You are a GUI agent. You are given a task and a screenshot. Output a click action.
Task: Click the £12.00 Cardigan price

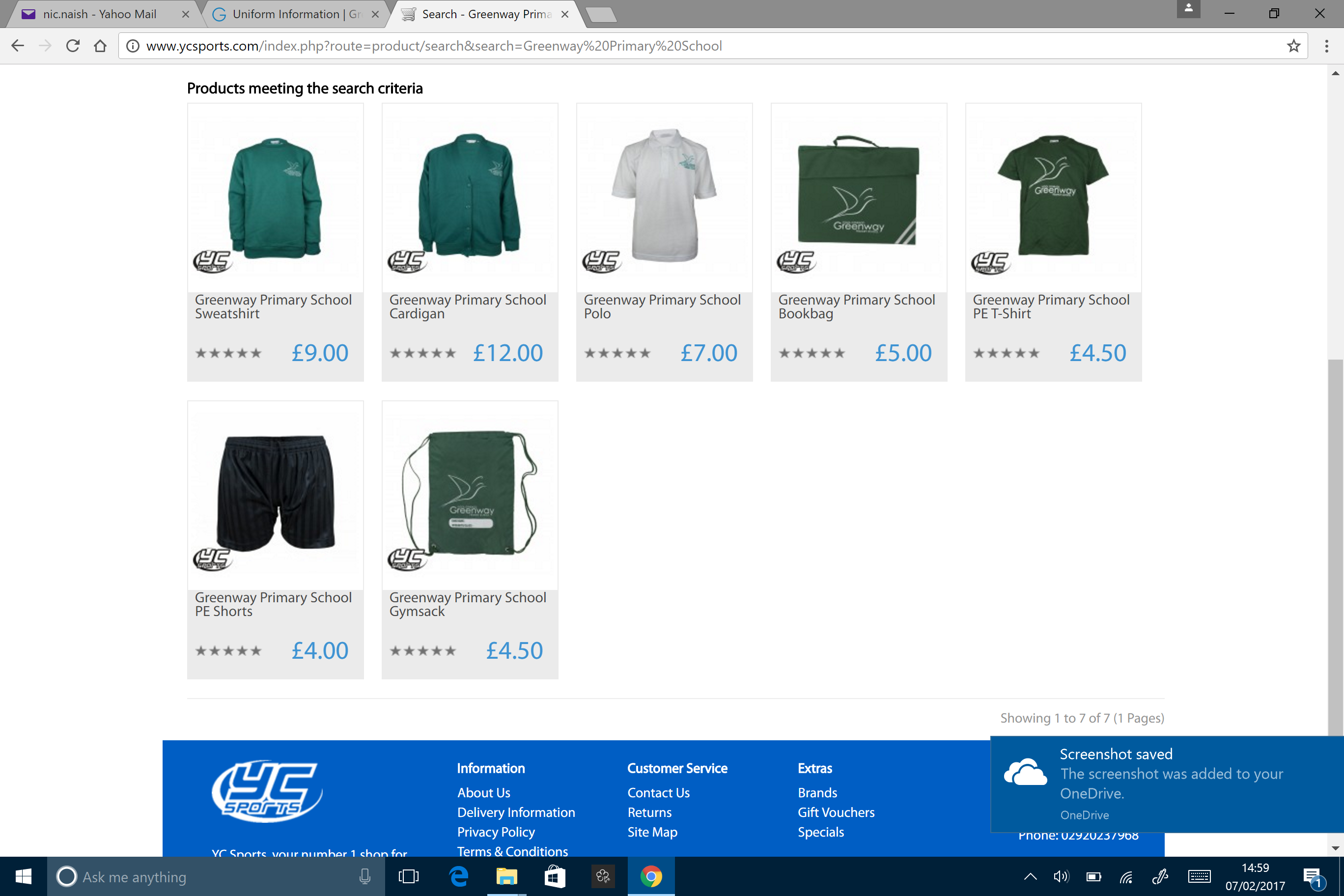508,353
